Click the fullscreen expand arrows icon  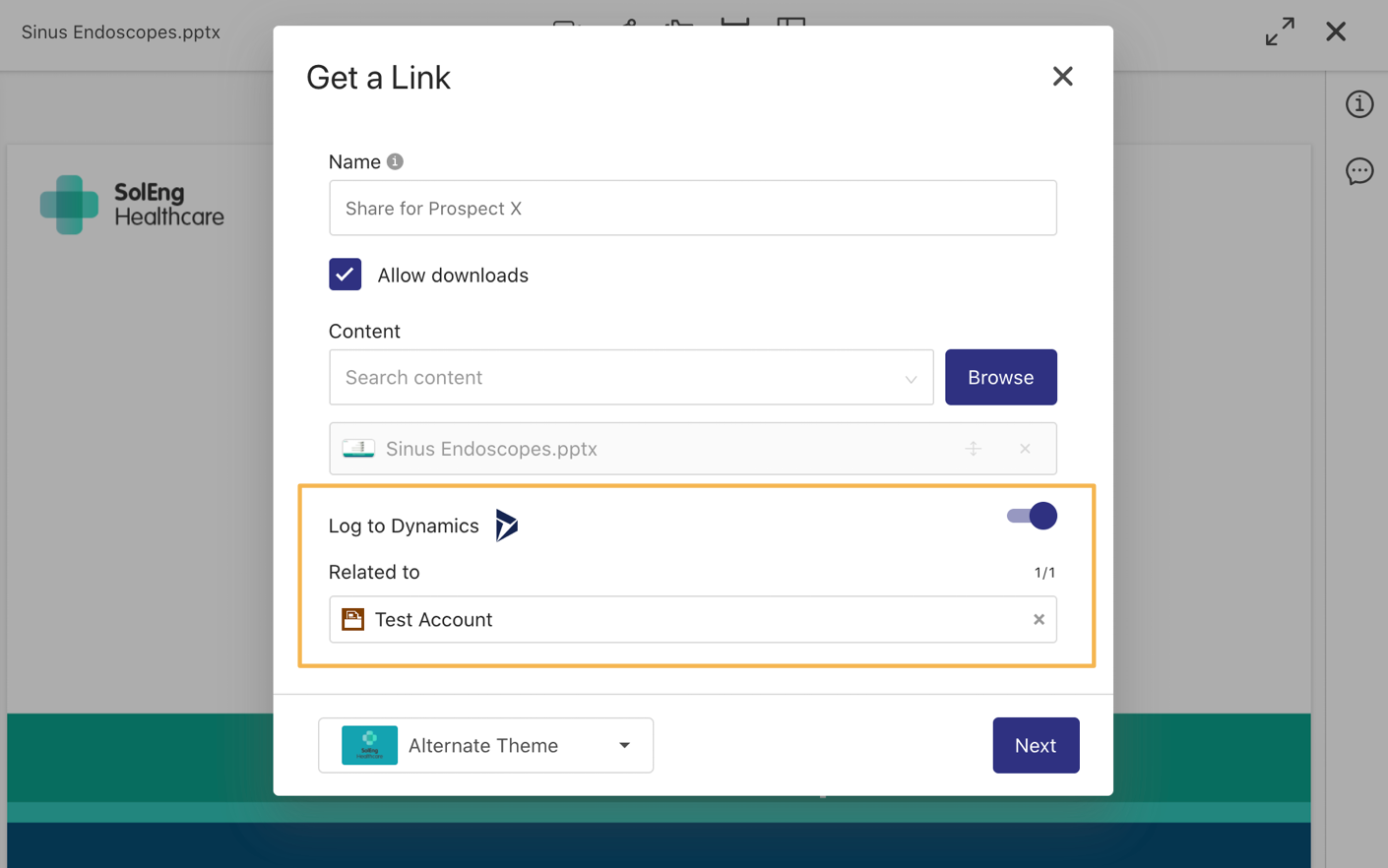pyautogui.click(x=1279, y=31)
